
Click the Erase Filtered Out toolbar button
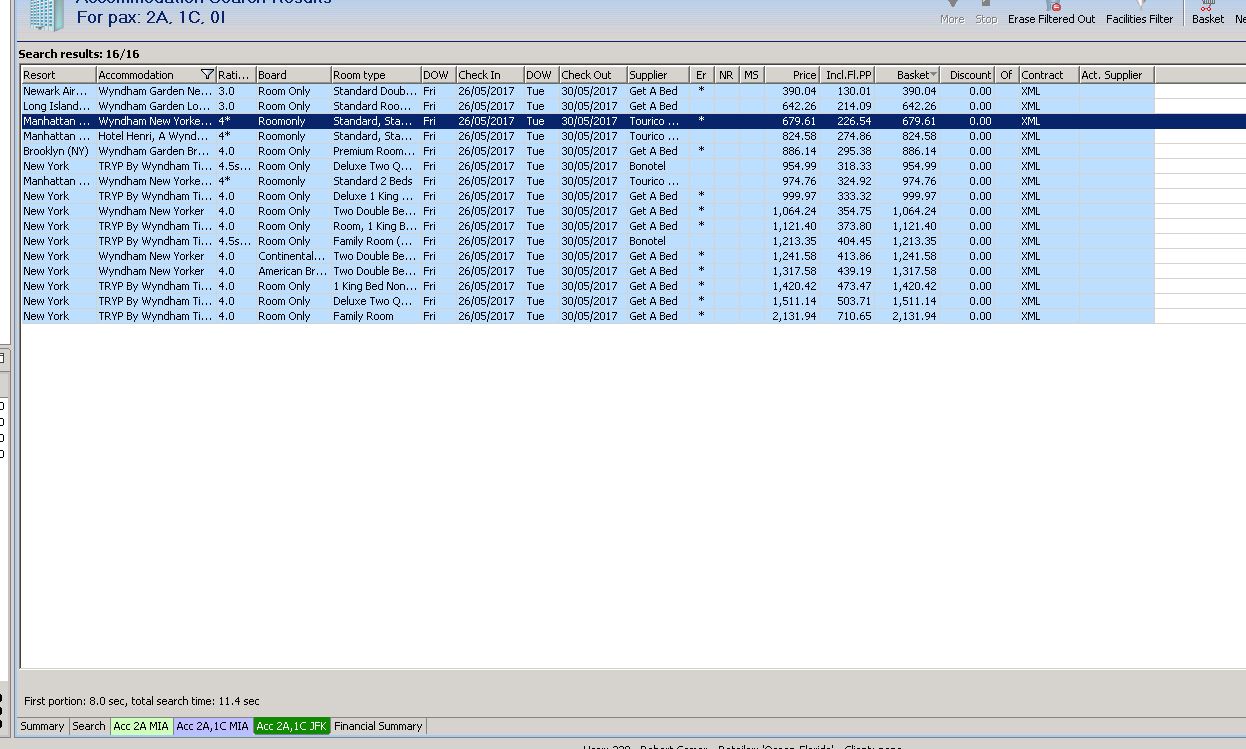point(1051,13)
